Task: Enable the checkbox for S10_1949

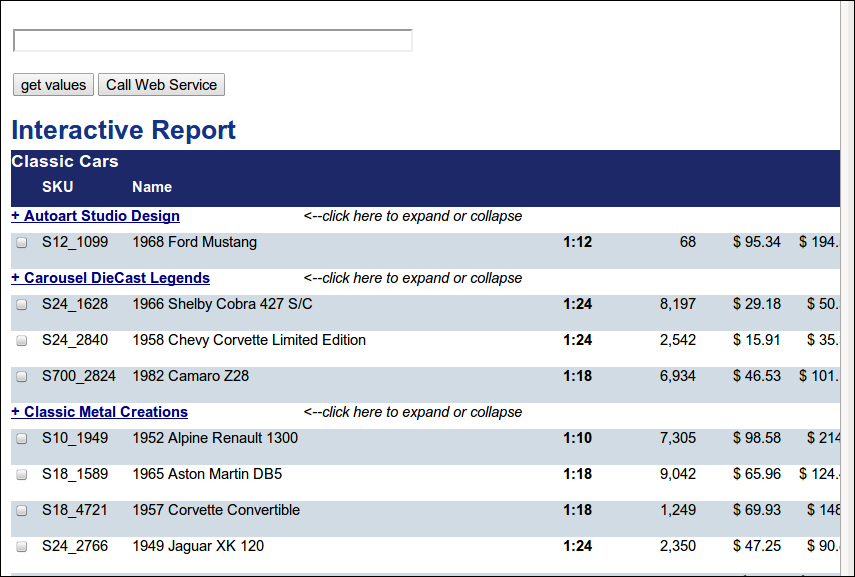Action: pyautogui.click(x=22, y=439)
